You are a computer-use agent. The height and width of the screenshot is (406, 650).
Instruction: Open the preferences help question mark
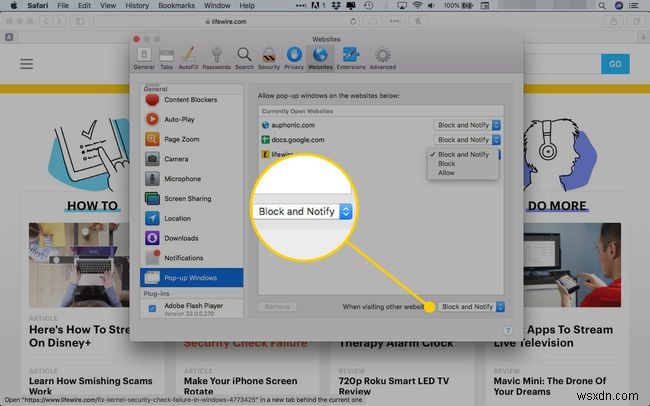(507, 331)
